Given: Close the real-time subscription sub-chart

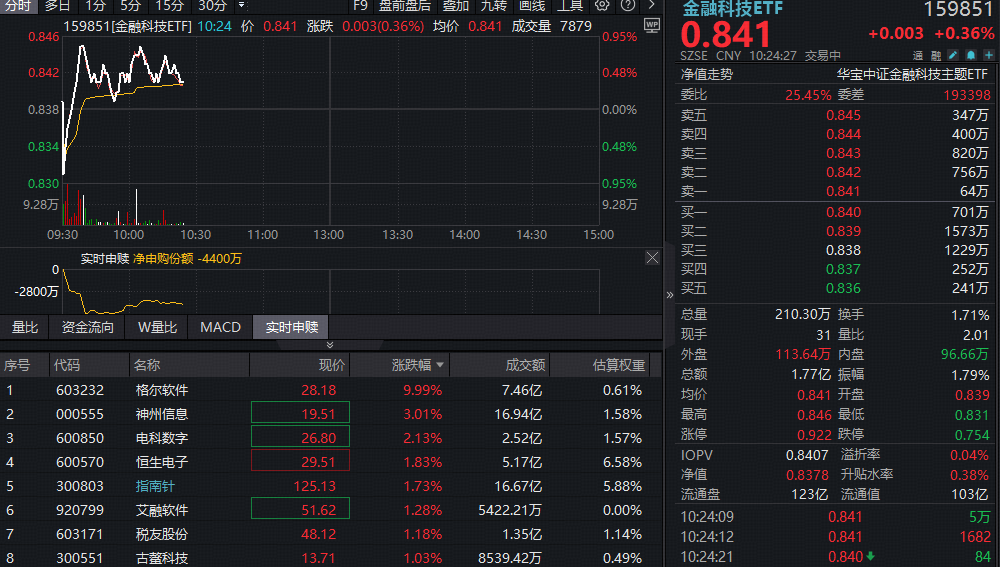Looking at the screenshot, I should pyautogui.click(x=652, y=258).
